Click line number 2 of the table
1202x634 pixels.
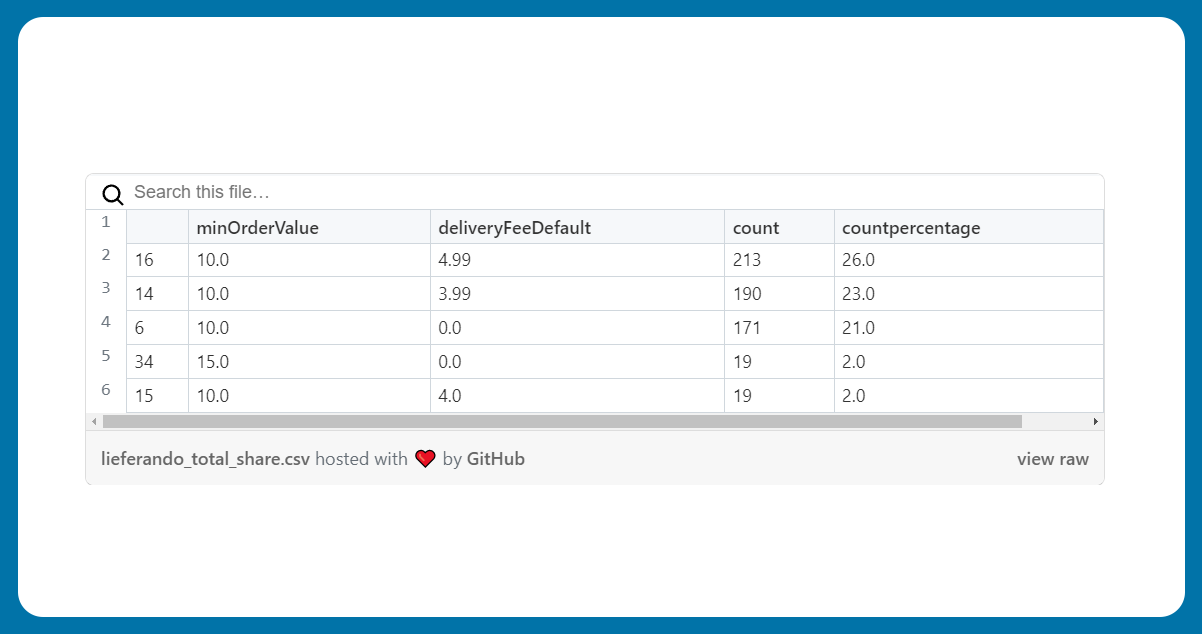coord(106,254)
